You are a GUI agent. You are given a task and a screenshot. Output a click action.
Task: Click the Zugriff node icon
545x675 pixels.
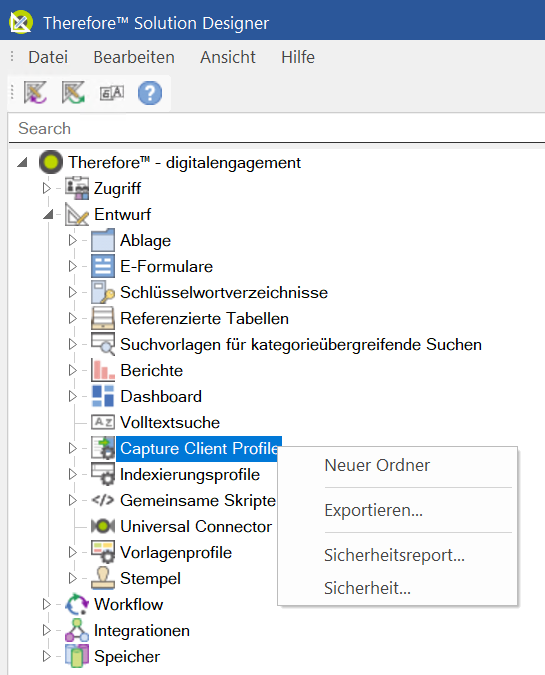(77, 188)
